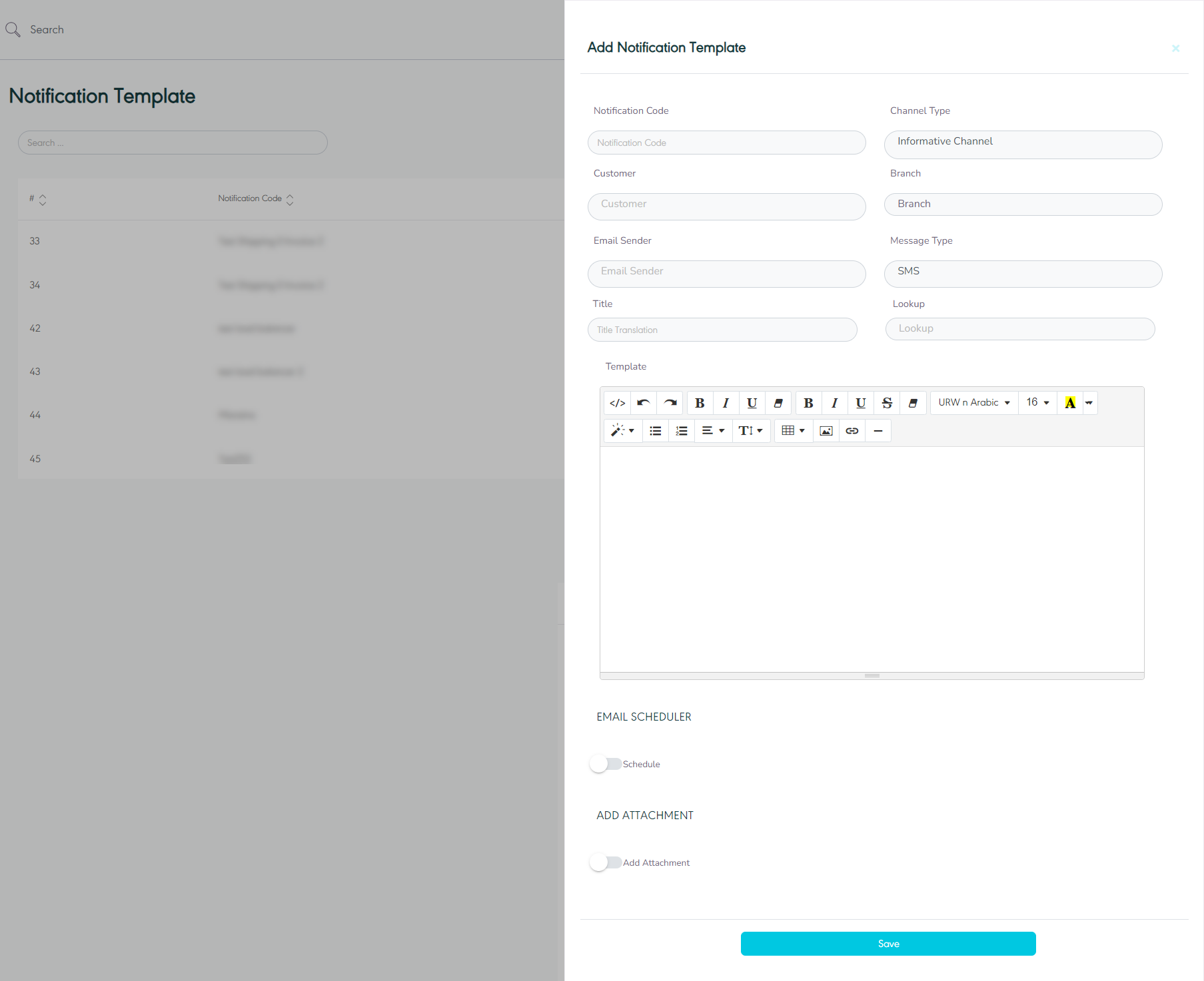Click the Redo arrow in editor toolbar
The width and height of the screenshot is (1204, 981).
(670, 403)
